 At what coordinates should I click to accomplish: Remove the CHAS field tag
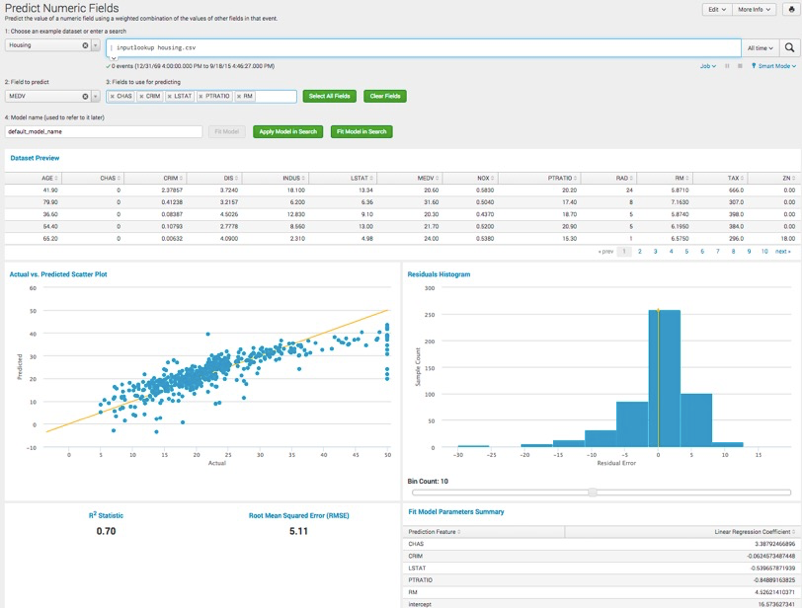[x=112, y=96]
